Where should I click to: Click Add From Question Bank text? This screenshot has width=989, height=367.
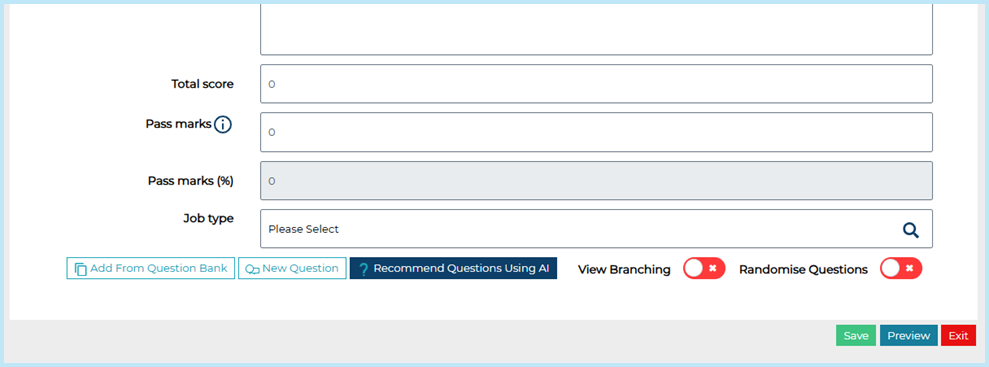pyautogui.click(x=159, y=268)
